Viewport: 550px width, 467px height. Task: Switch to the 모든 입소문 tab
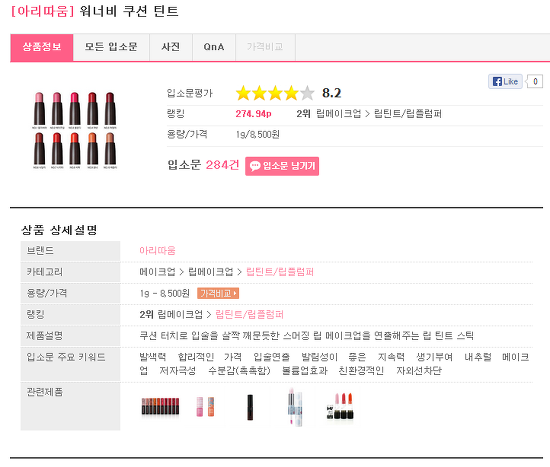click(x=111, y=47)
